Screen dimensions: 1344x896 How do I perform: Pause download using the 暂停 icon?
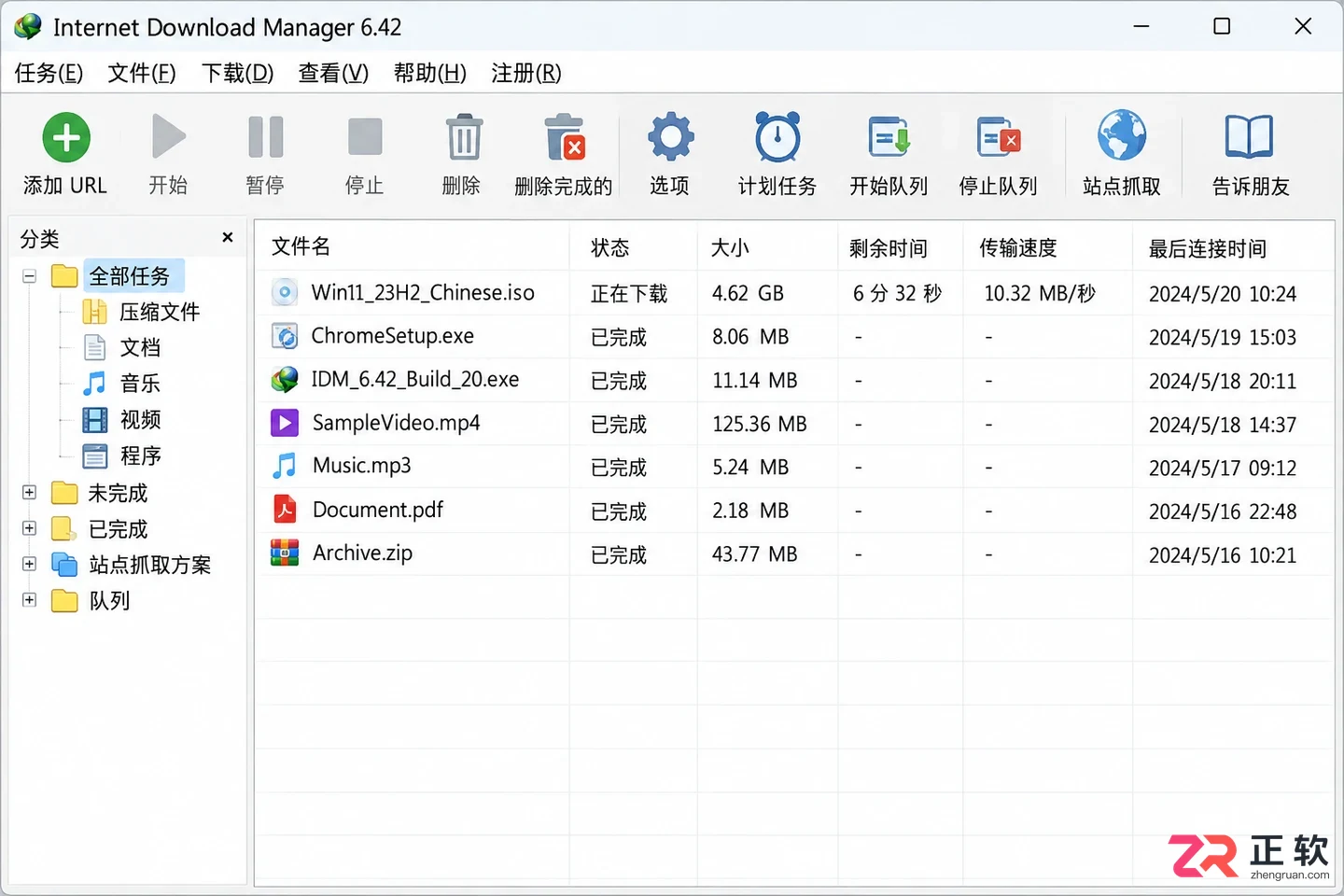point(266,137)
